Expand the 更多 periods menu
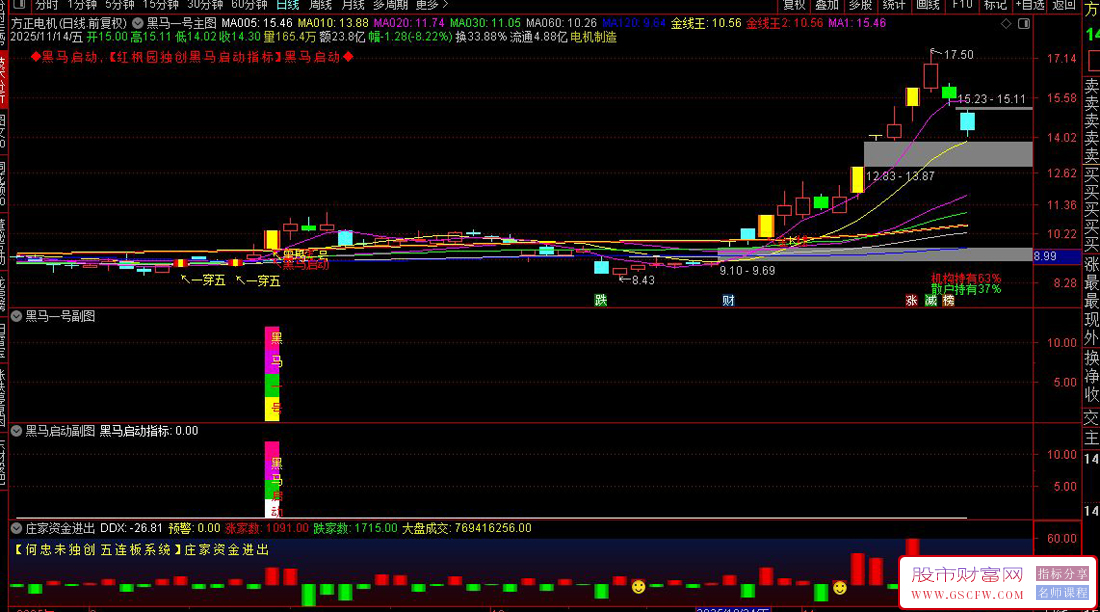Image resolution: width=1100 pixels, height=612 pixels. (x=431, y=5)
